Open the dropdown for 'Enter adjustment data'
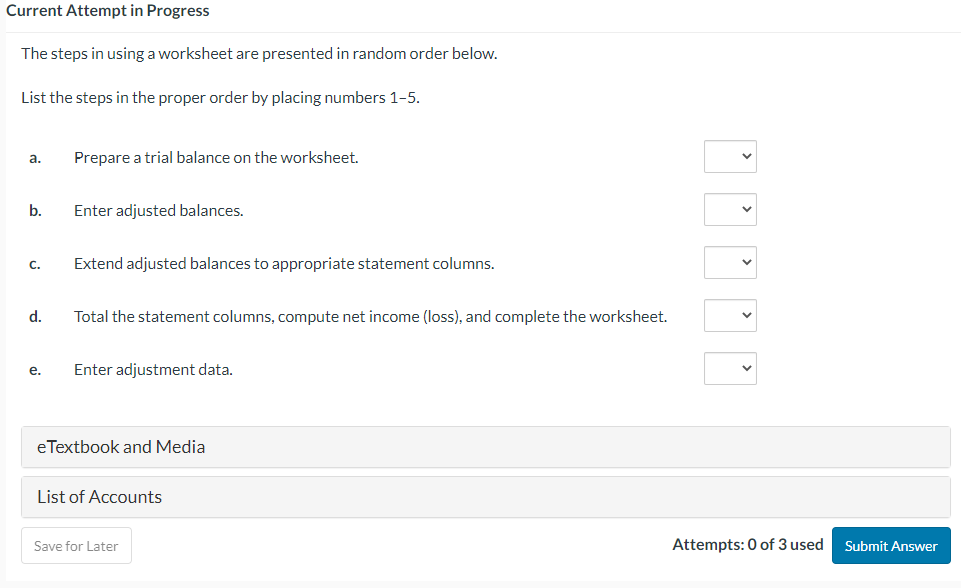961x588 pixels. 729,368
